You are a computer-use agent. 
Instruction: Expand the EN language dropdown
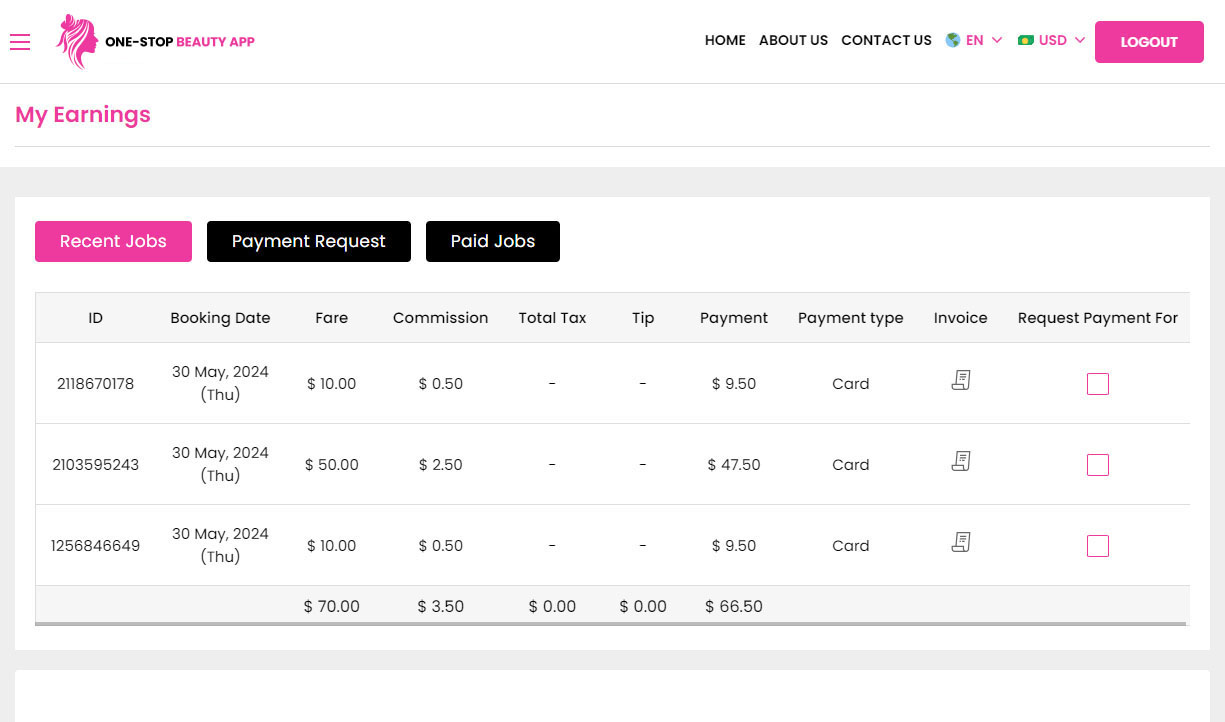(975, 40)
